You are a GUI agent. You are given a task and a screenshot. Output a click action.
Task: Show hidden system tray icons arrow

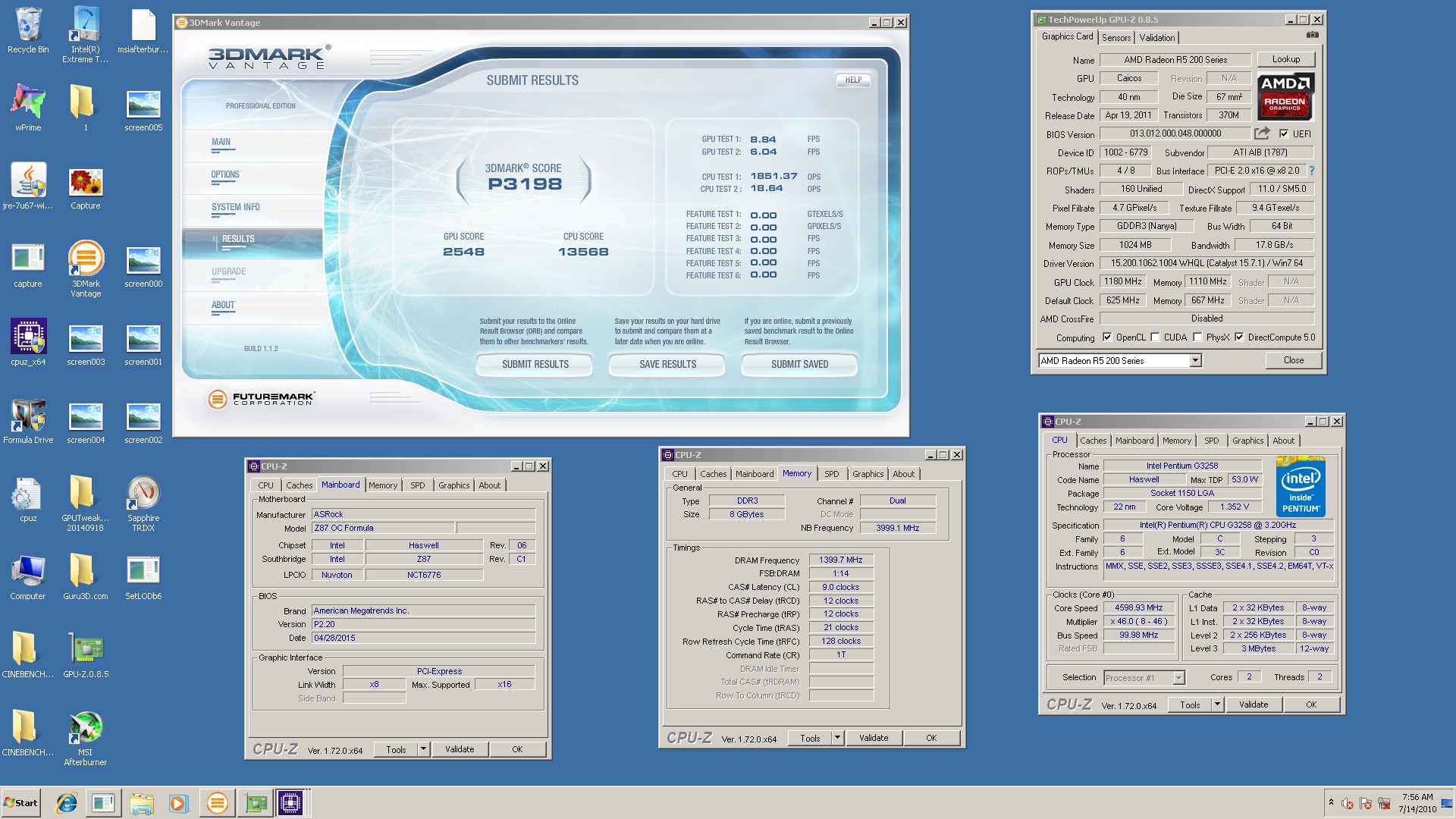pos(1331,802)
